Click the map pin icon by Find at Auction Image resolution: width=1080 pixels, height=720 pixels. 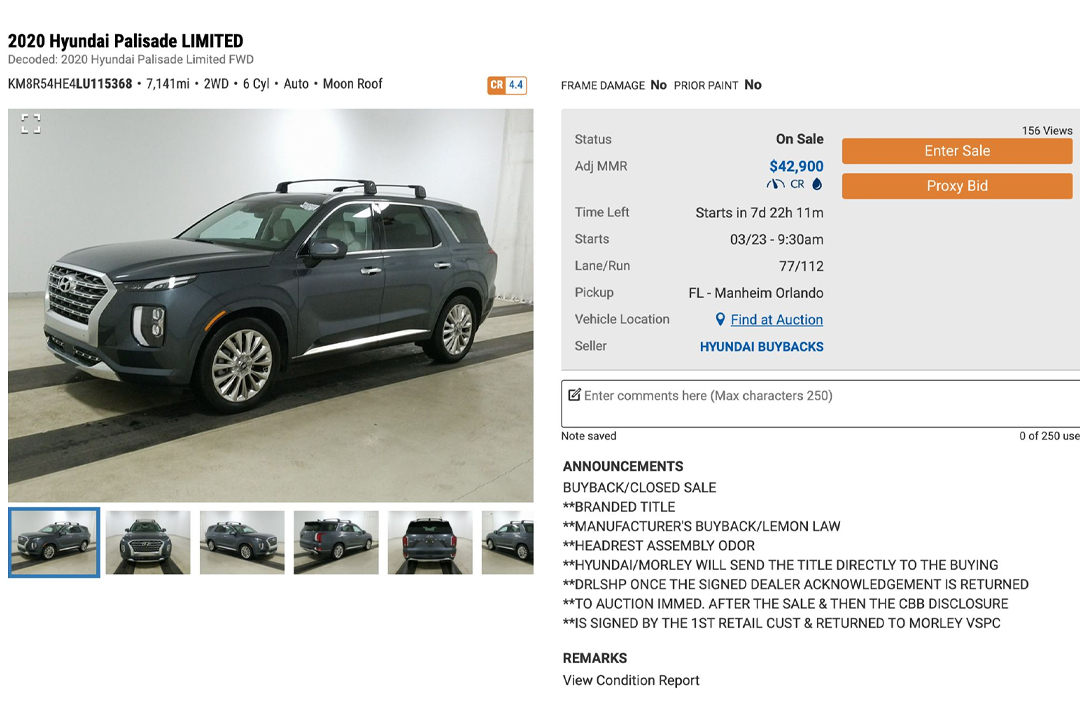point(720,319)
